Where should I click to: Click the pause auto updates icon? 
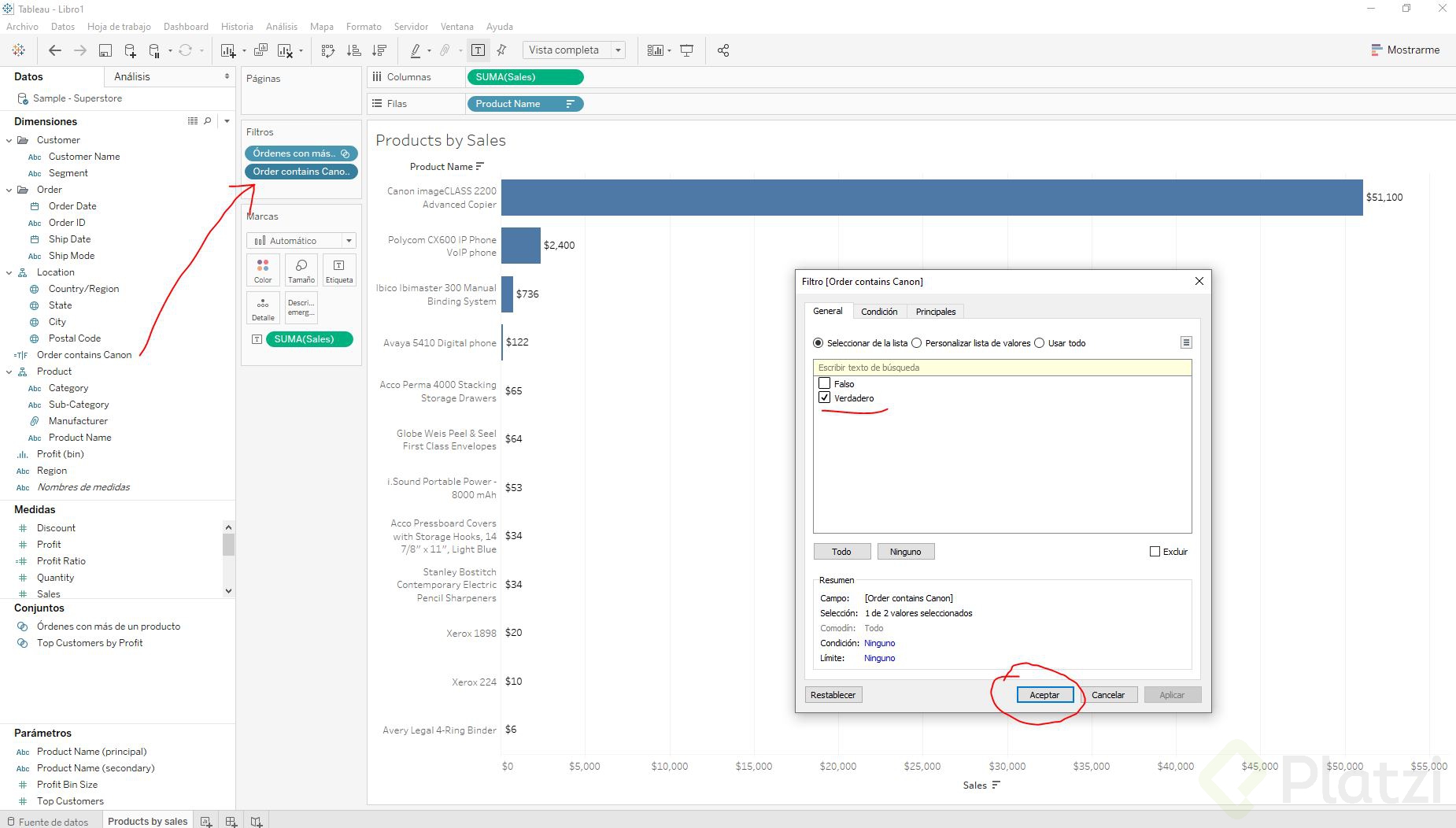tap(154, 50)
